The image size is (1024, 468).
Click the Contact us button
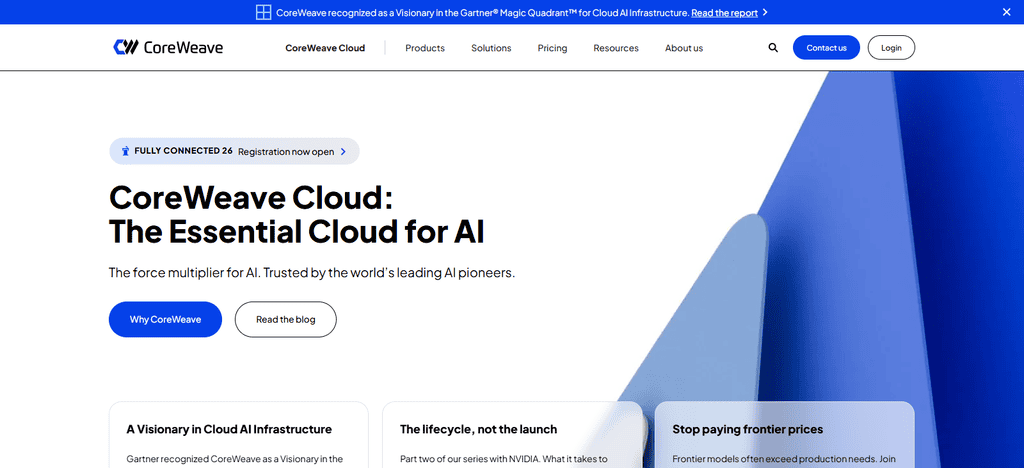[x=826, y=48]
